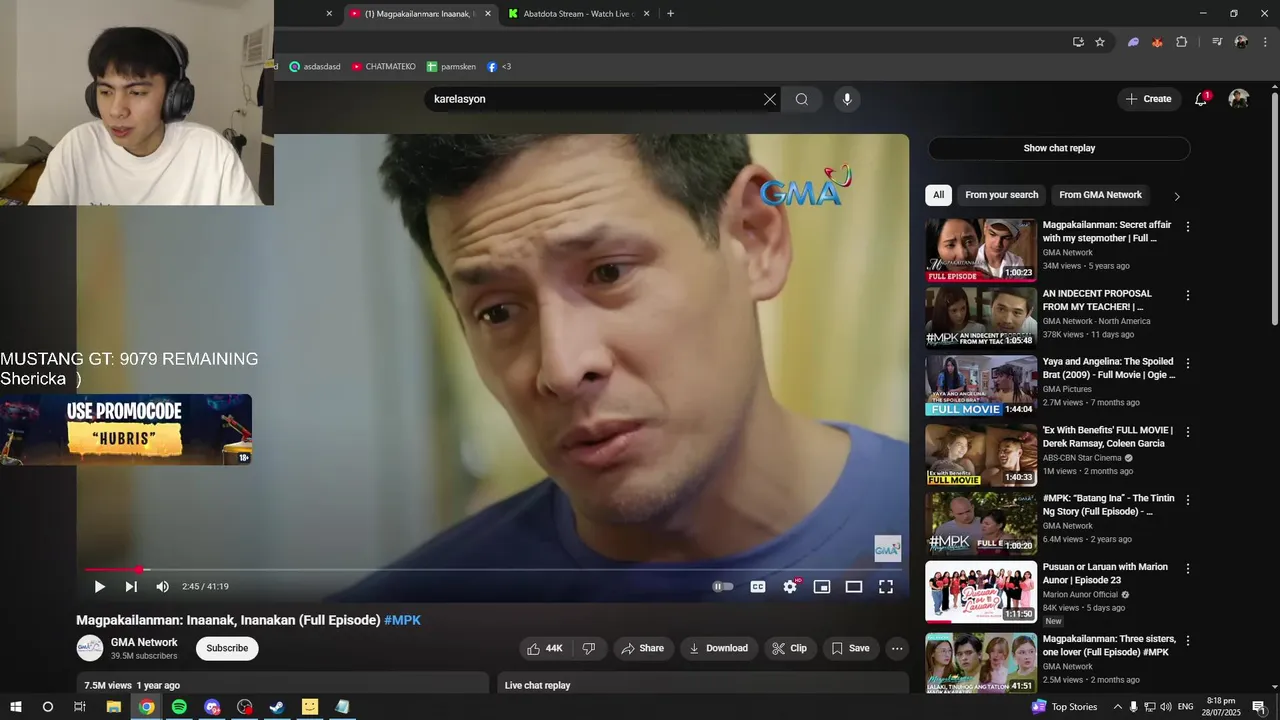Open the asdasdasd bookmark

(x=315, y=67)
